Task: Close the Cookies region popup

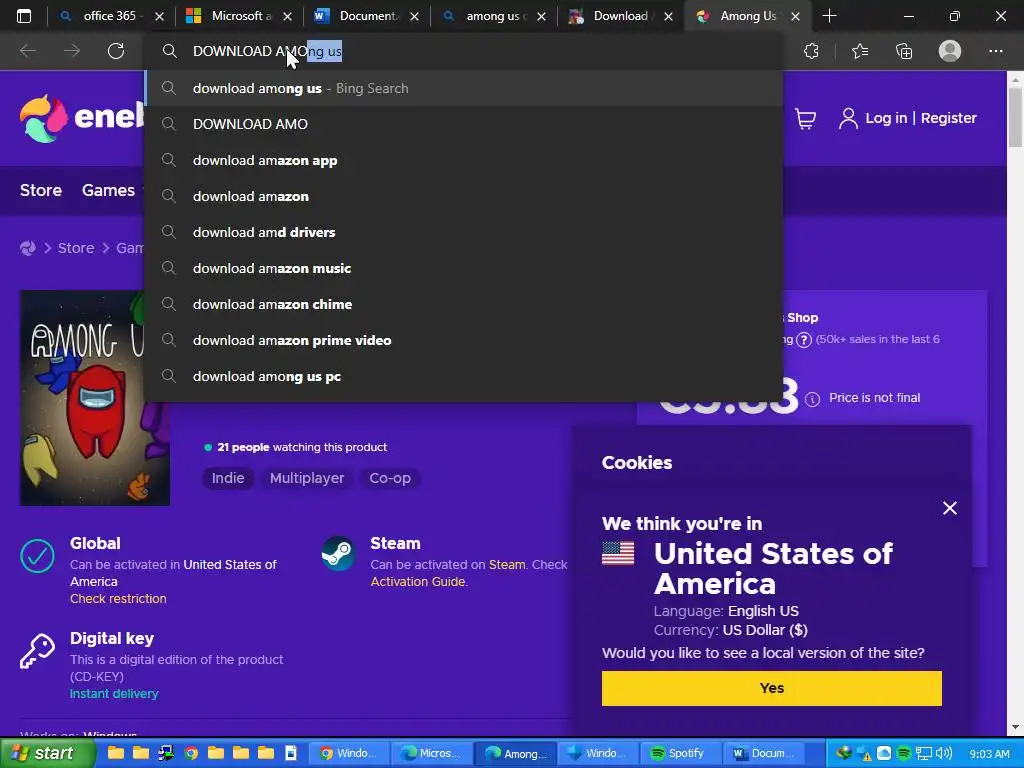Action: point(950,508)
